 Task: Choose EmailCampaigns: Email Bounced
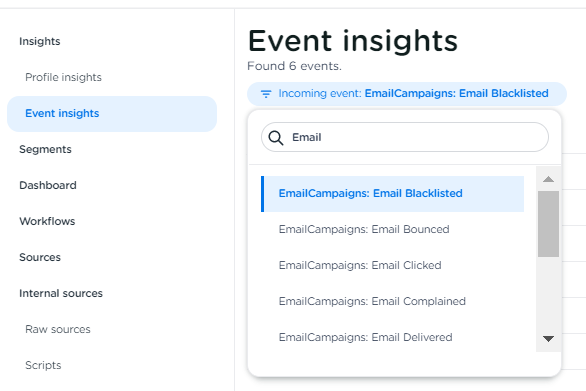(392, 230)
